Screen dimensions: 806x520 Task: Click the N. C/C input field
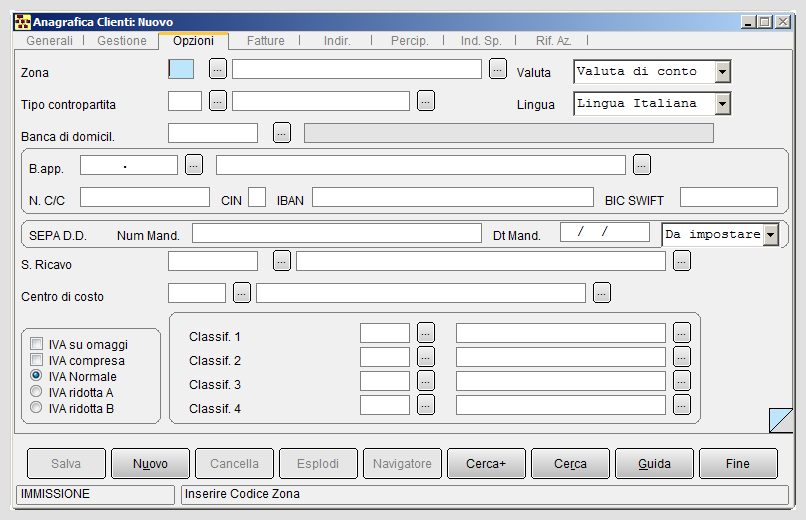144,197
